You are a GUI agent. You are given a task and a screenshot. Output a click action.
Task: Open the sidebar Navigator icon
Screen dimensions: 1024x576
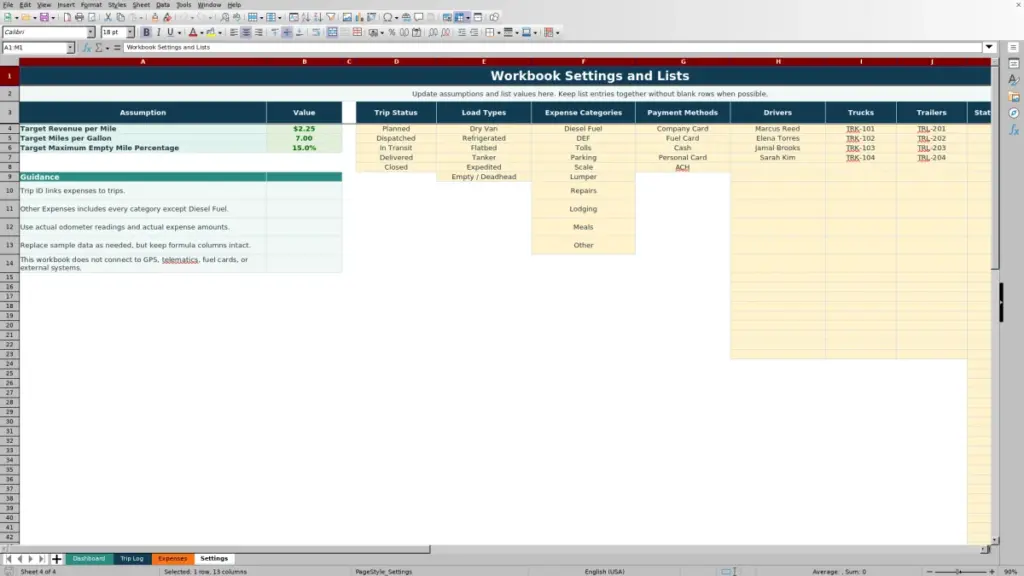click(1014, 113)
